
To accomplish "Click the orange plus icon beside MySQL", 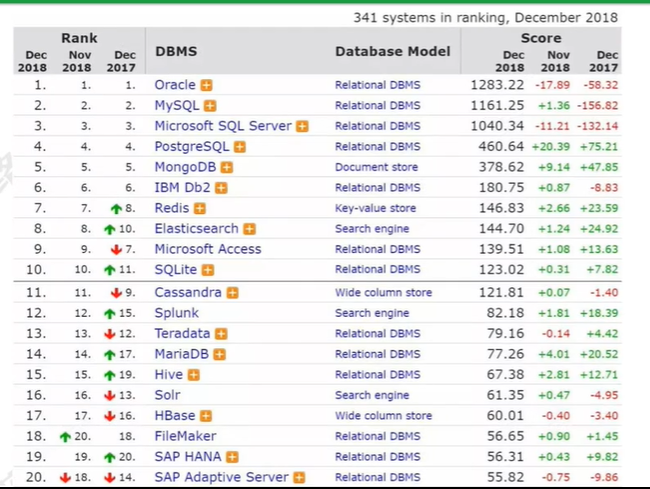I will pos(210,106).
